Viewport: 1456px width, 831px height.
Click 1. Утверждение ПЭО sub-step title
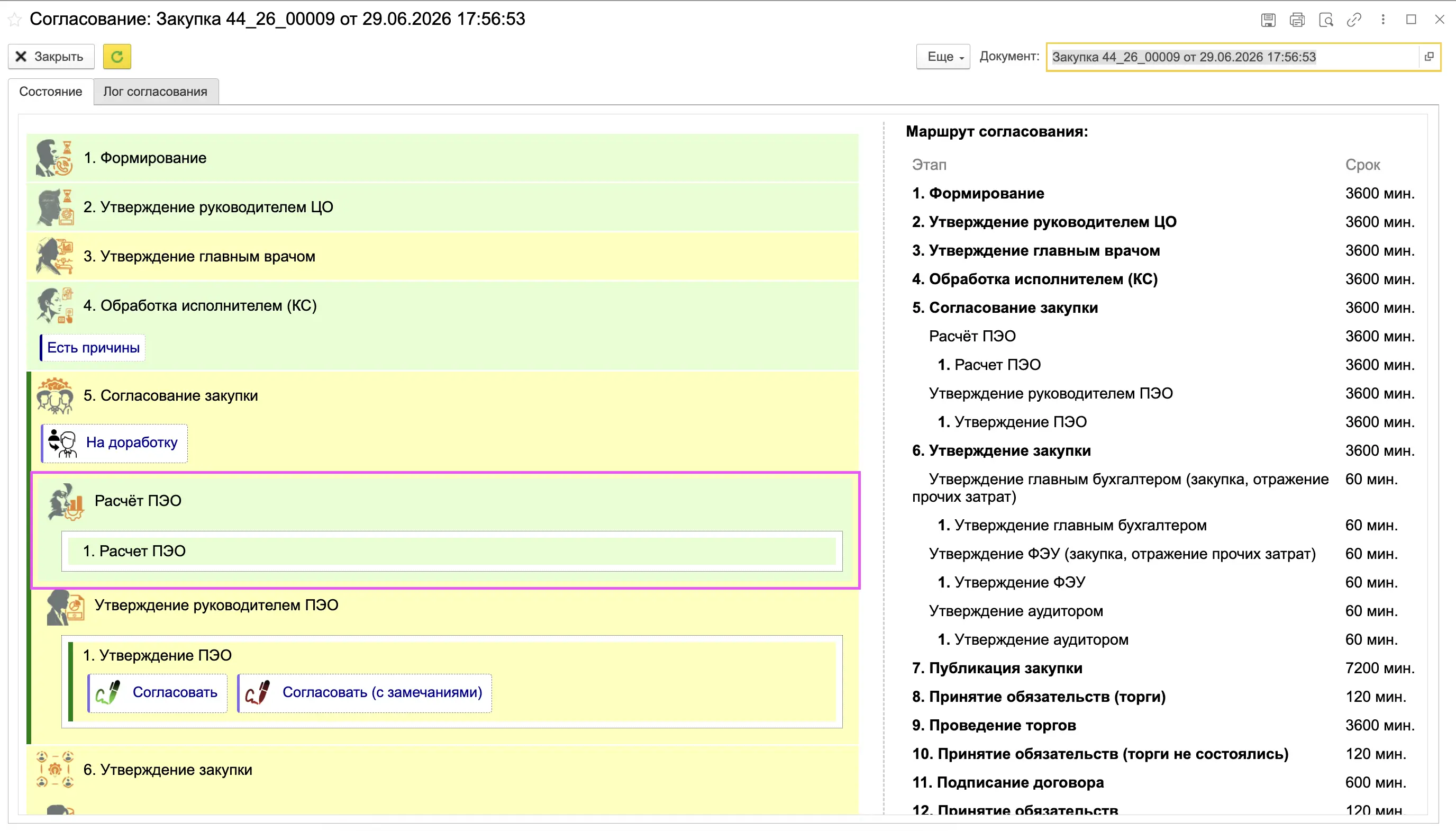click(x=158, y=655)
